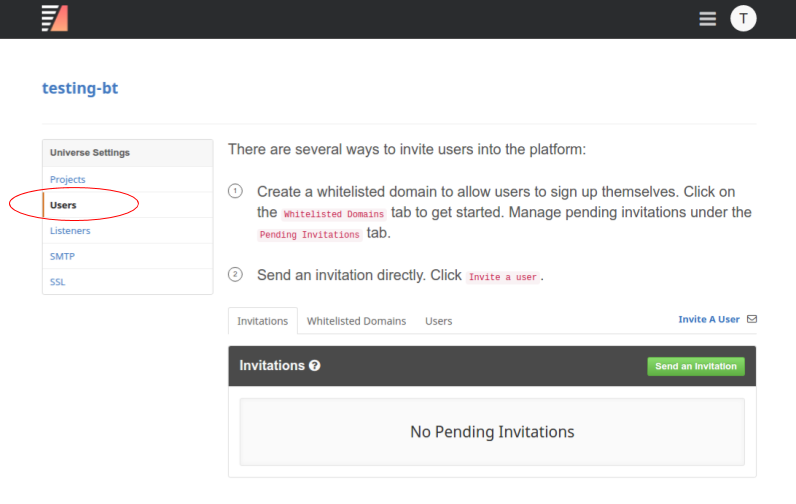Screen dimensions: 796x504
Task: Open the testing-bt universe title link
Action: click(80, 88)
